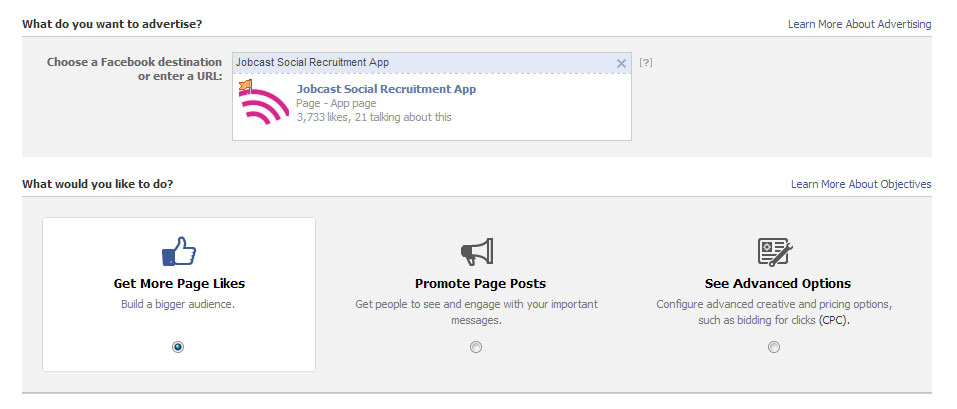Select the Promote Page Posts radio button
Screen dimensions: 957x409
click(x=476, y=347)
